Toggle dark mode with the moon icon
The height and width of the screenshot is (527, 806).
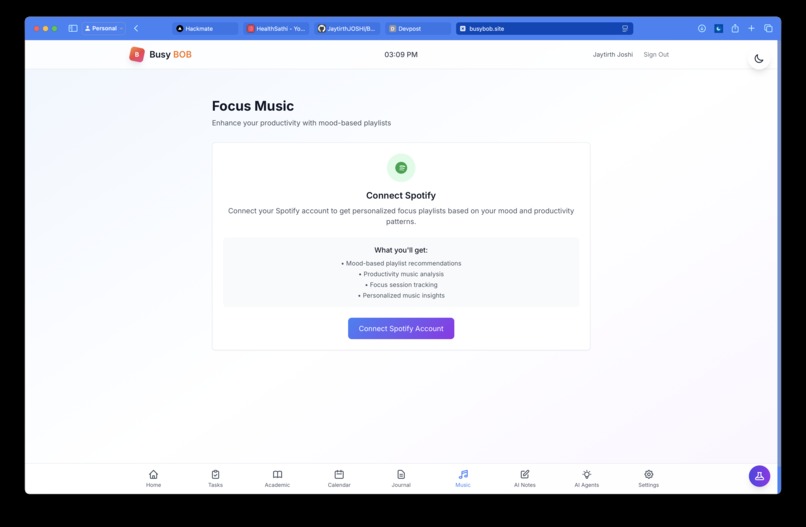pos(759,59)
